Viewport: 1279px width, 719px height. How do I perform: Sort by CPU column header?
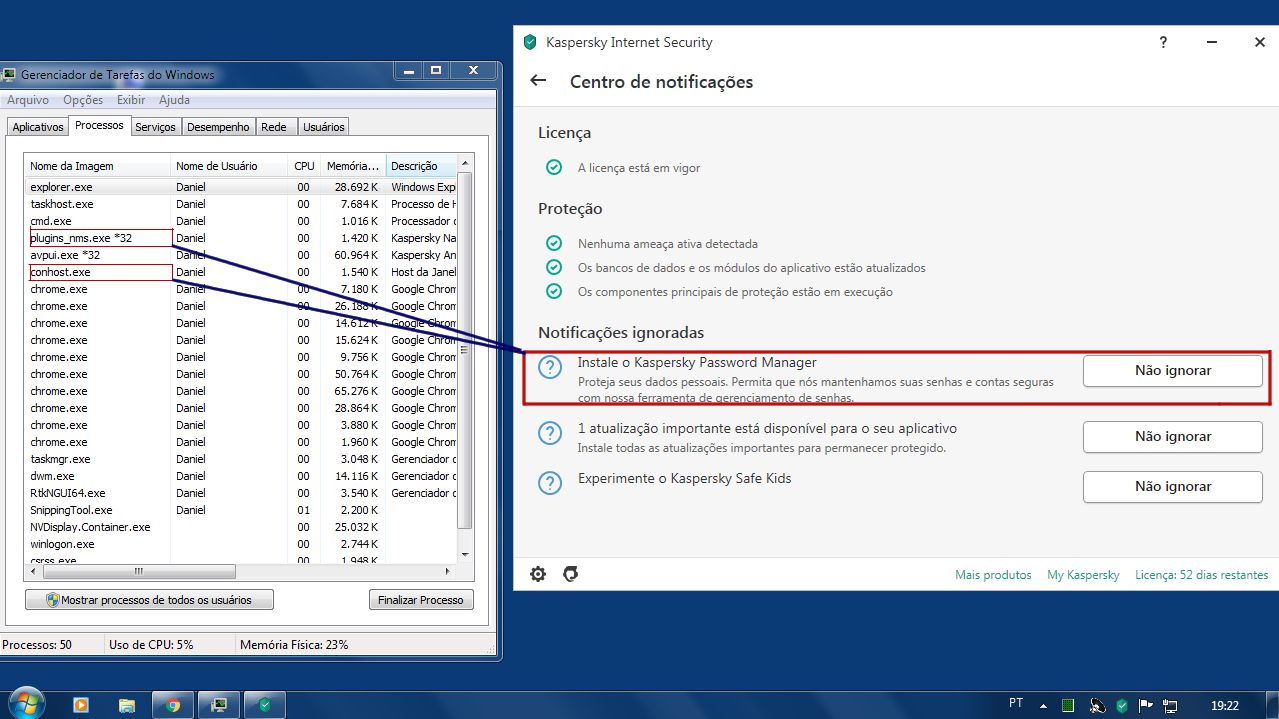pyautogui.click(x=305, y=166)
